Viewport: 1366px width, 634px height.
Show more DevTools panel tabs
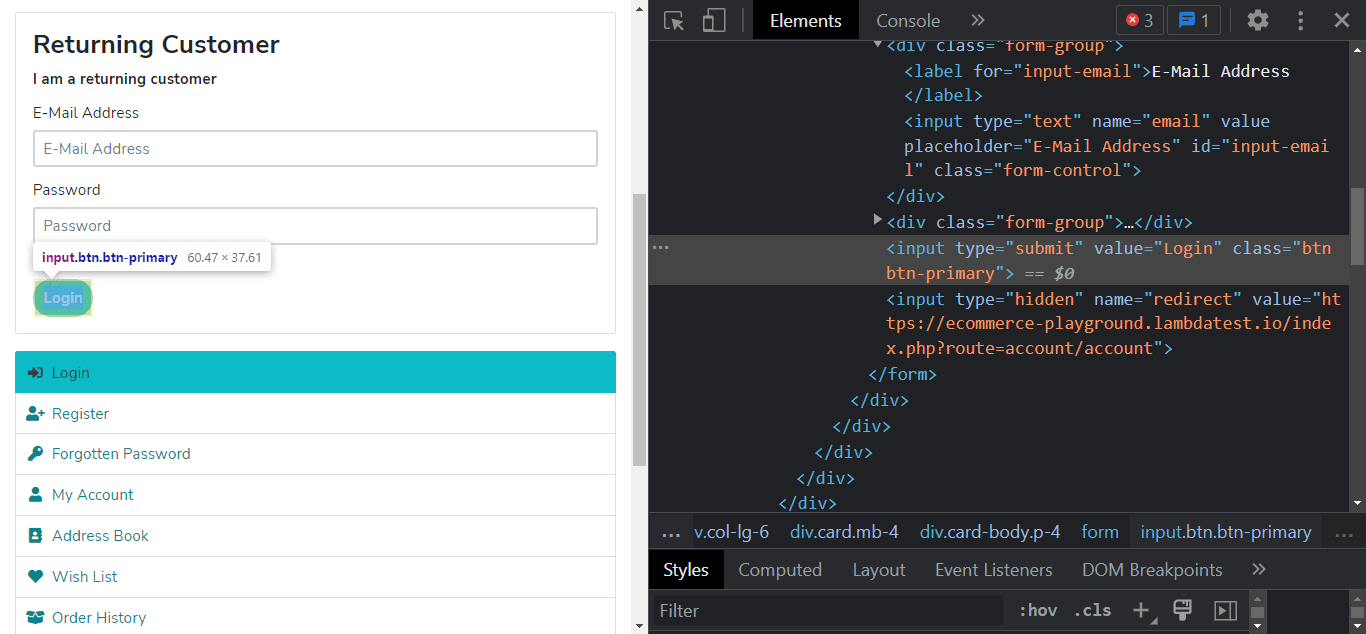tap(978, 20)
